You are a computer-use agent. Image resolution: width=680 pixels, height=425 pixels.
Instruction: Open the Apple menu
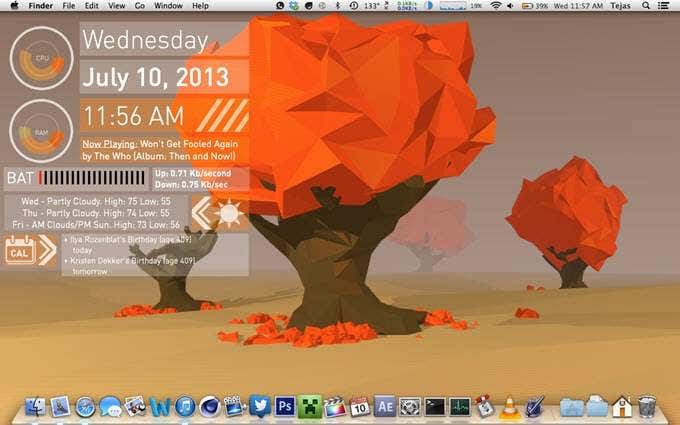pos(14,6)
